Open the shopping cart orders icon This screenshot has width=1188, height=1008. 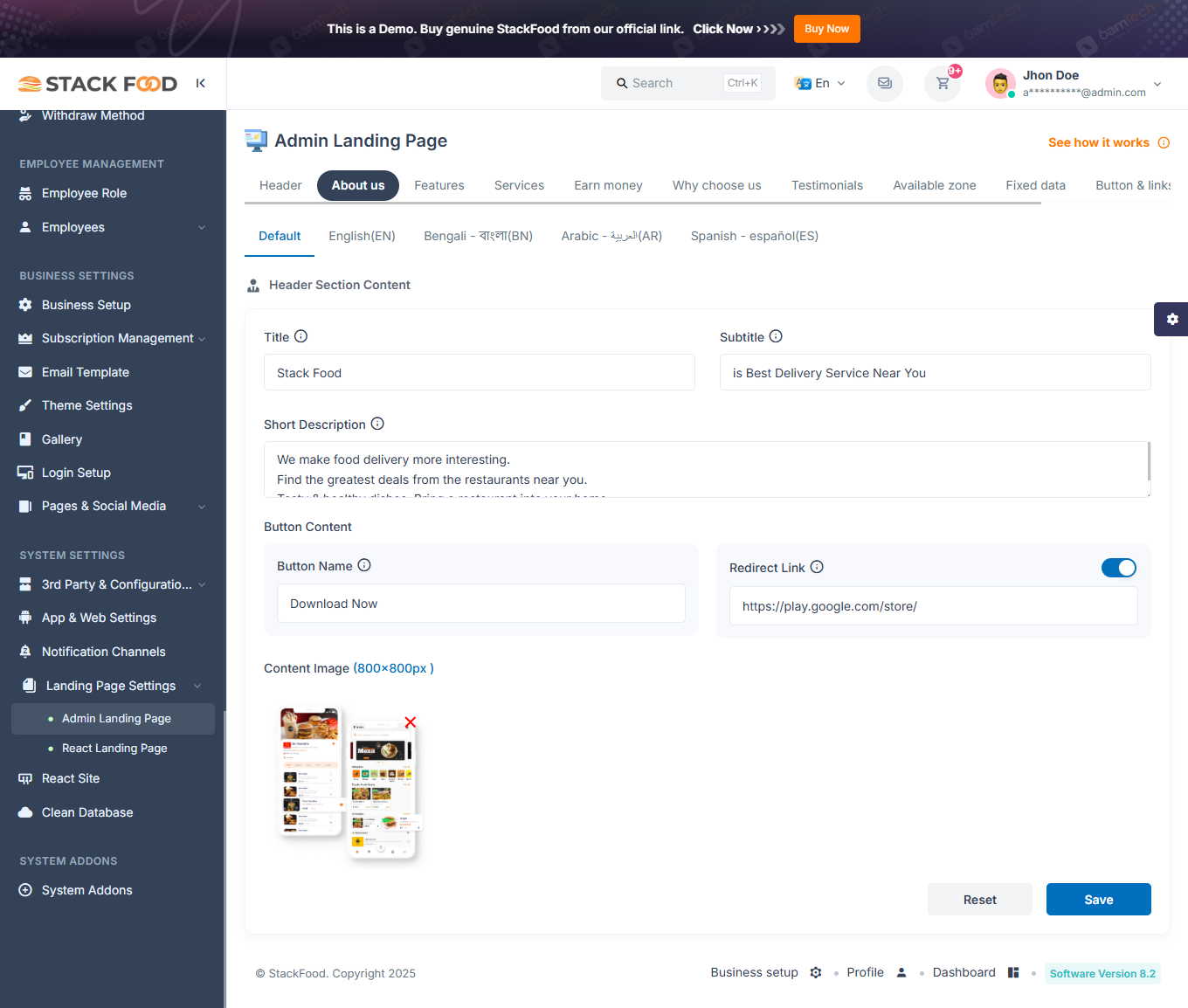point(943,84)
